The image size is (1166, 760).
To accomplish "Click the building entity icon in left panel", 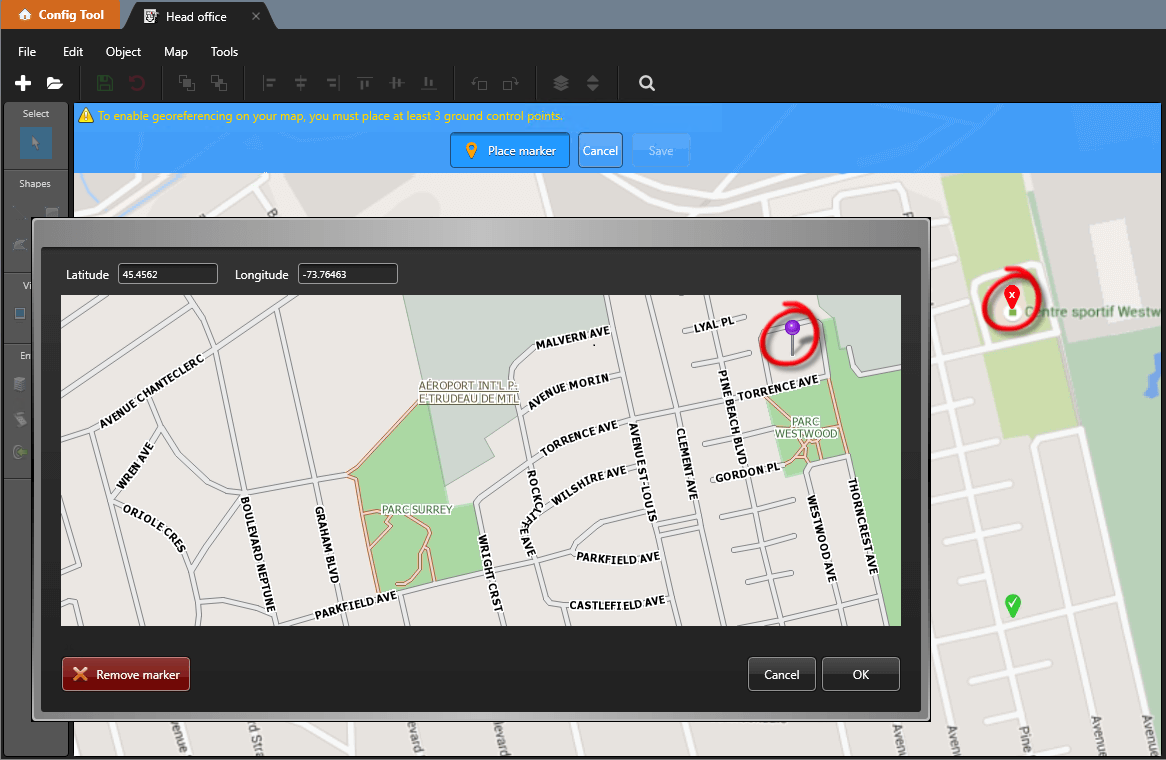I will [20, 383].
